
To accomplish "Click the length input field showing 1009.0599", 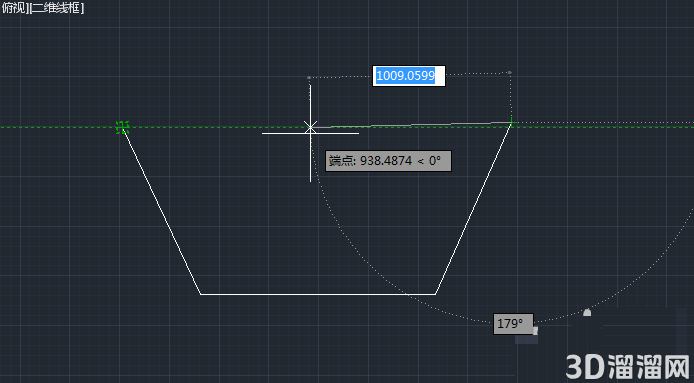I will pyautogui.click(x=409, y=76).
